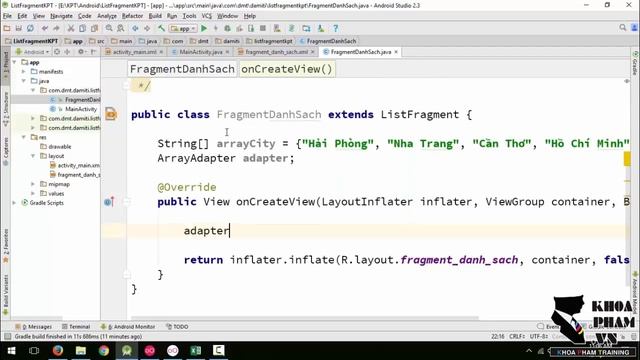The width and height of the screenshot is (640, 360).
Task: Open the Android project view dropdown
Action: [x=32, y=52]
